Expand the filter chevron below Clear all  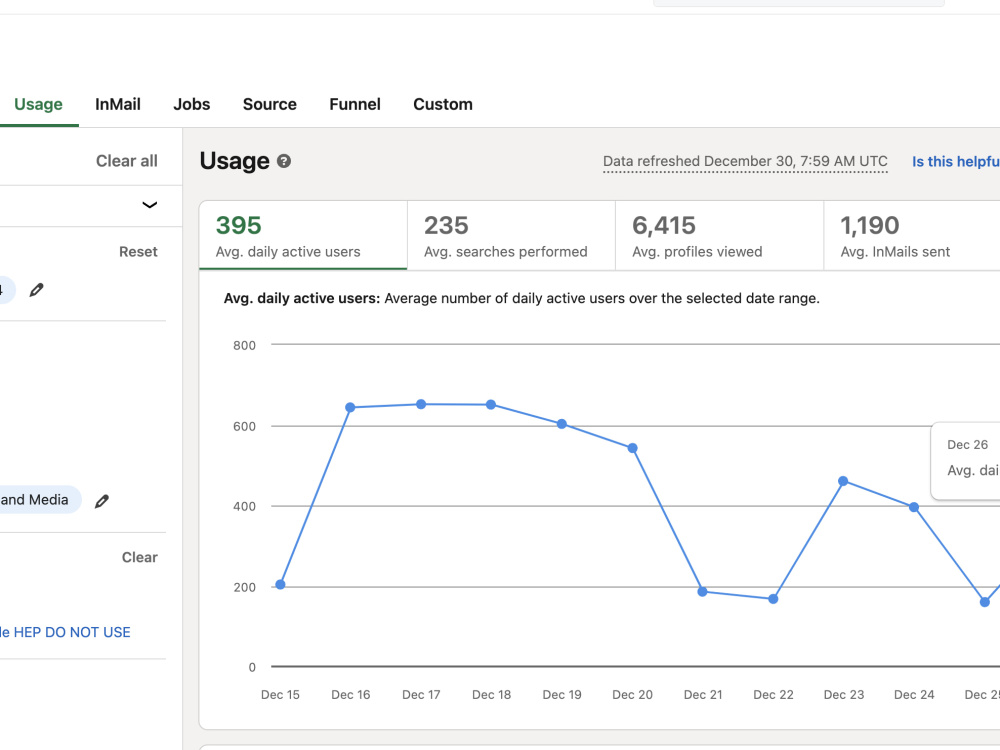149,205
